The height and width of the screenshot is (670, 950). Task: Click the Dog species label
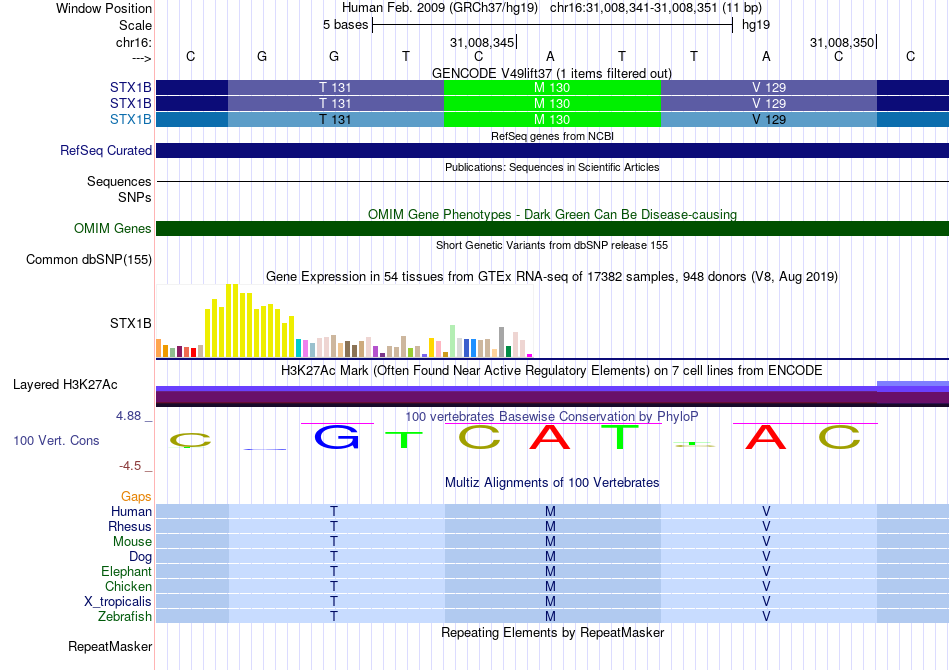pos(140,556)
